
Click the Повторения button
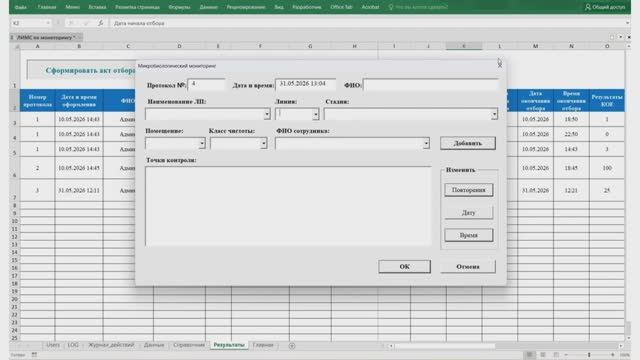[469, 190]
